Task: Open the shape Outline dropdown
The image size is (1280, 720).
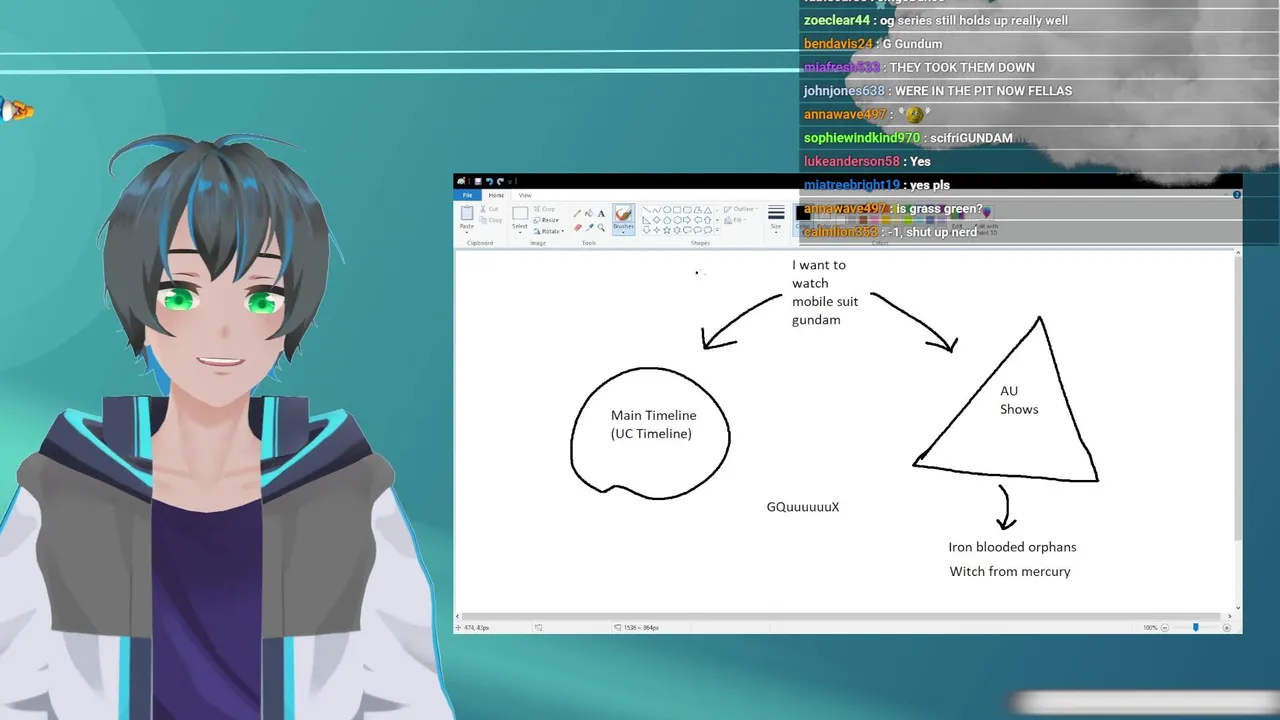Action: [x=741, y=209]
